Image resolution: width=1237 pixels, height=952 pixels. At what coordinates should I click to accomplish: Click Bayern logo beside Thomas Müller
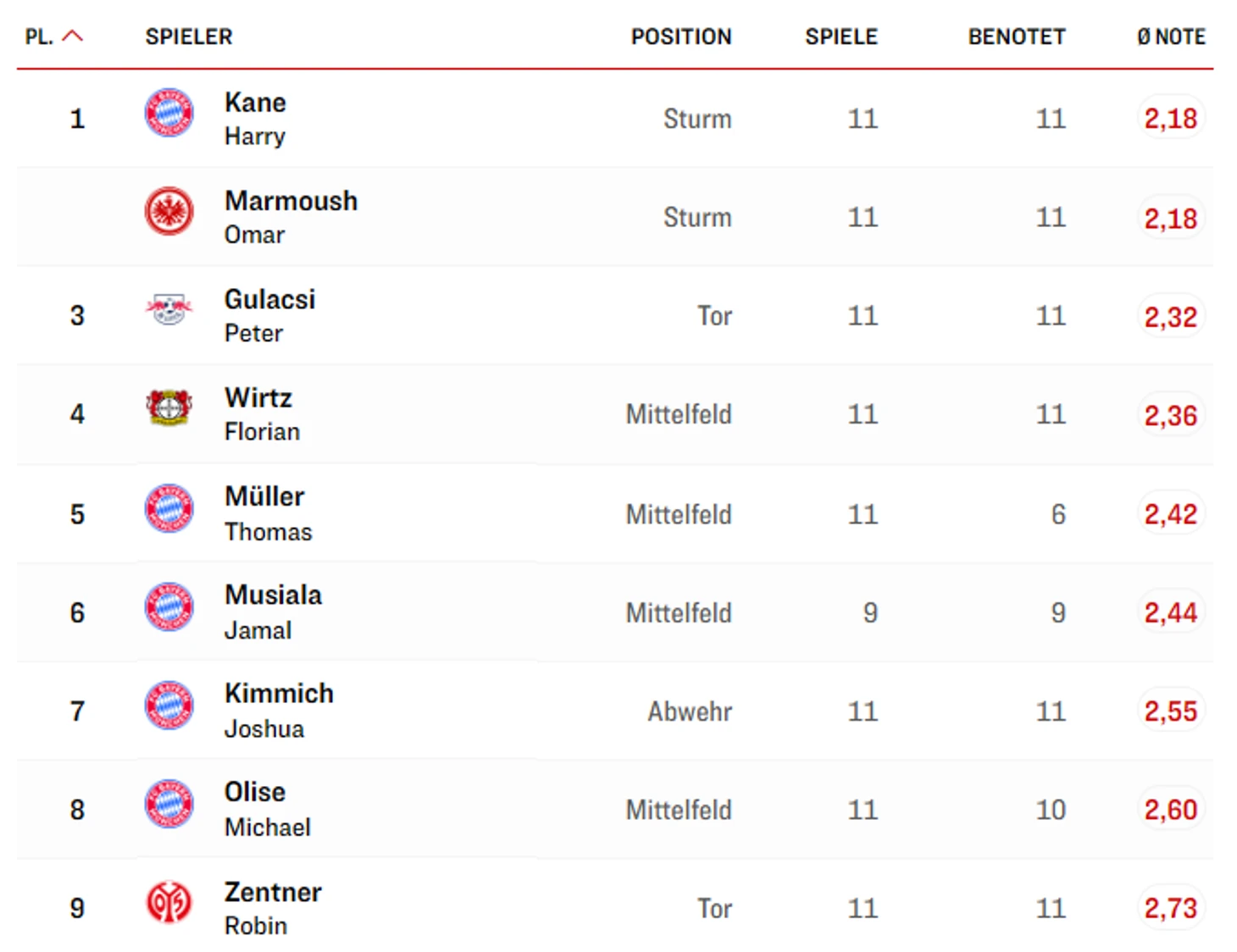point(169,508)
